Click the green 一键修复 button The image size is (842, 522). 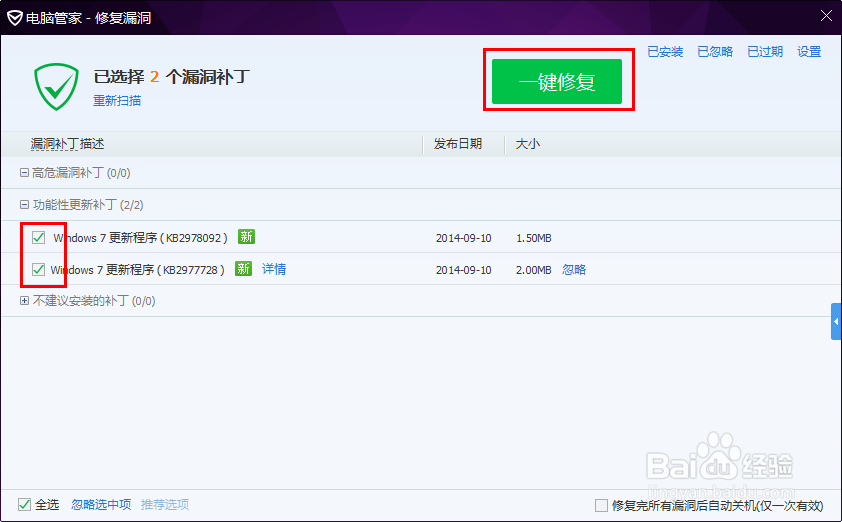(557, 82)
